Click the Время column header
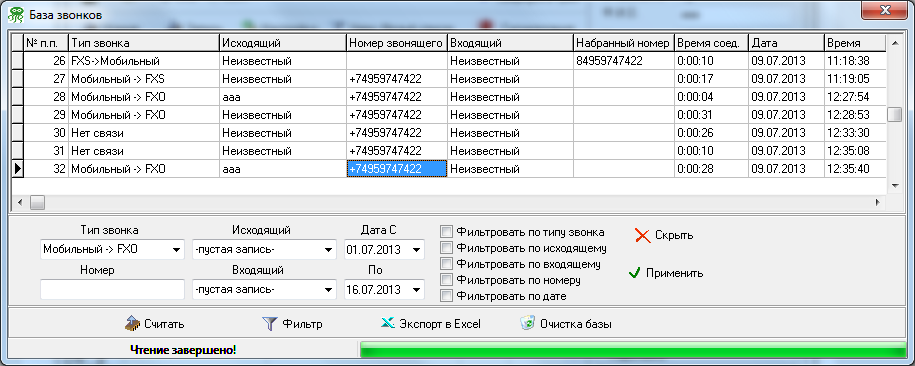915x366 pixels. 855,43
